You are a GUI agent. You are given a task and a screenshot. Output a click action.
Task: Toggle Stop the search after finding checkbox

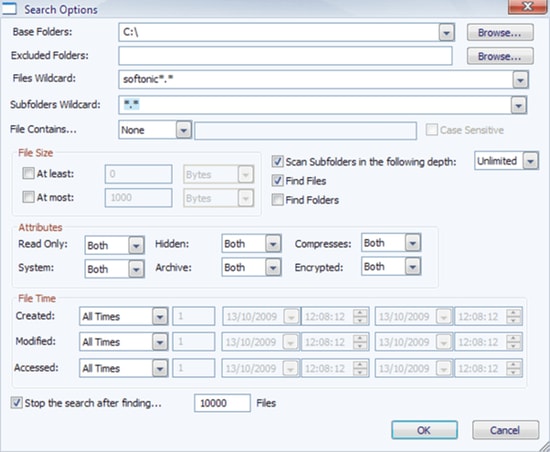pyautogui.click(x=16, y=403)
